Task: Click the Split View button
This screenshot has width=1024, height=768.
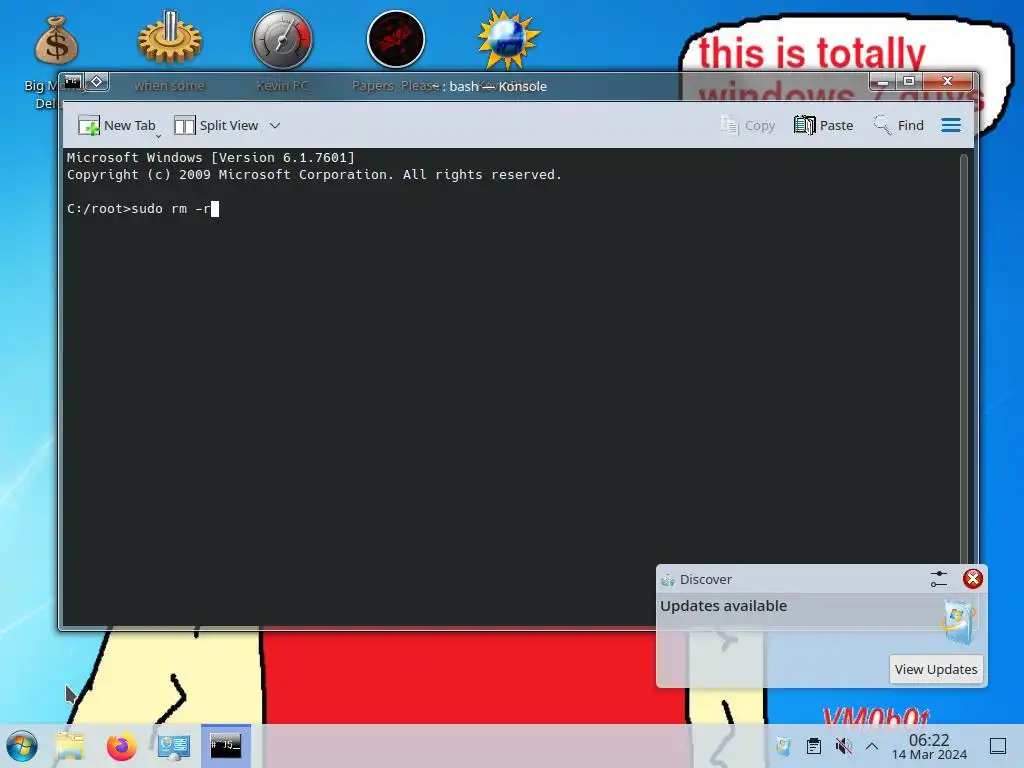Action: pyautogui.click(x=216, y=125)
